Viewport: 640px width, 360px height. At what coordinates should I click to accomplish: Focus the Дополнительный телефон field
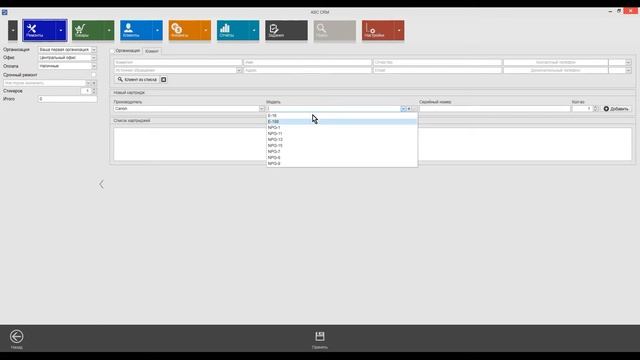coord(556,70)
